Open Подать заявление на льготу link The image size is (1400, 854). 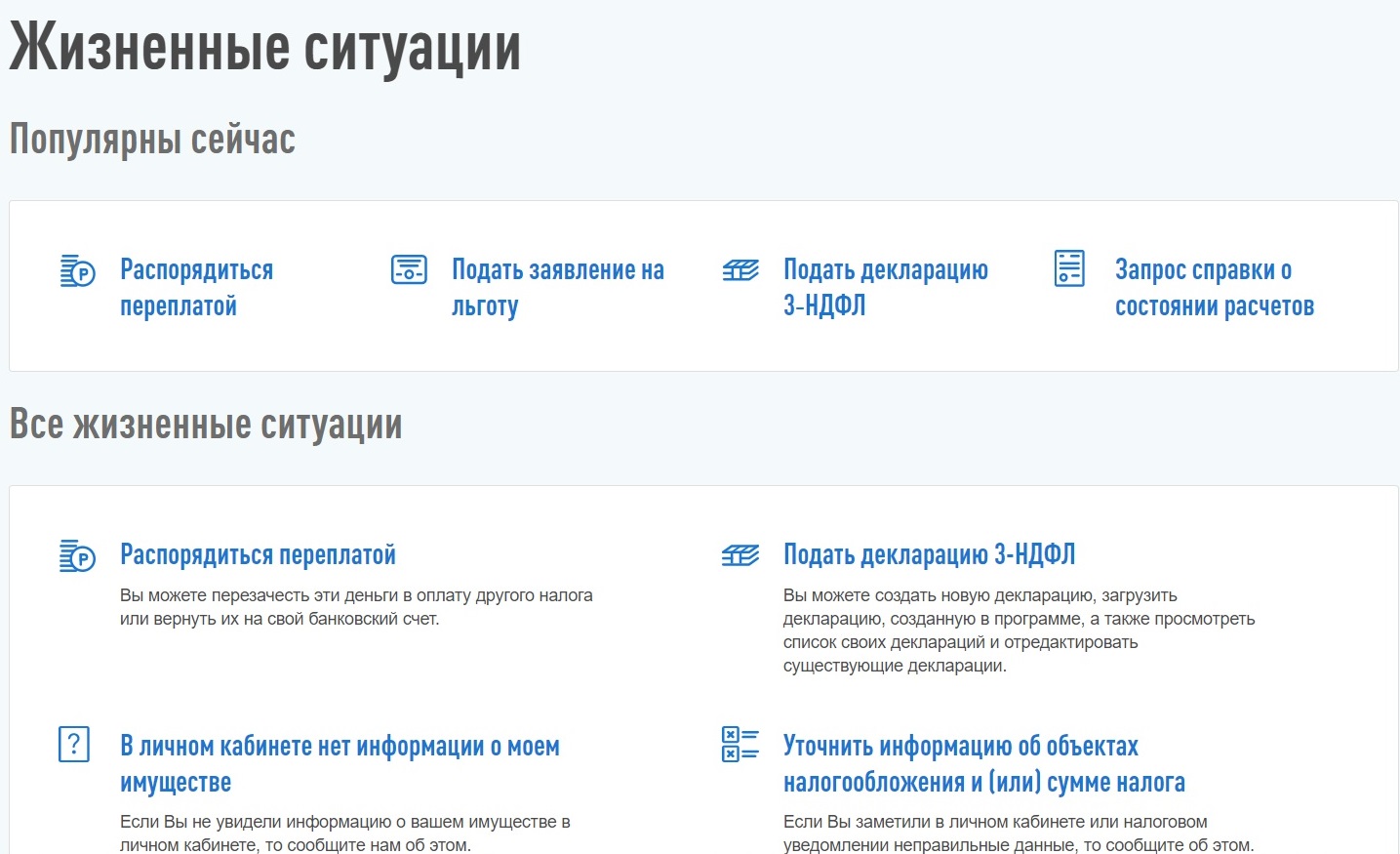click(x=558, y=288)
